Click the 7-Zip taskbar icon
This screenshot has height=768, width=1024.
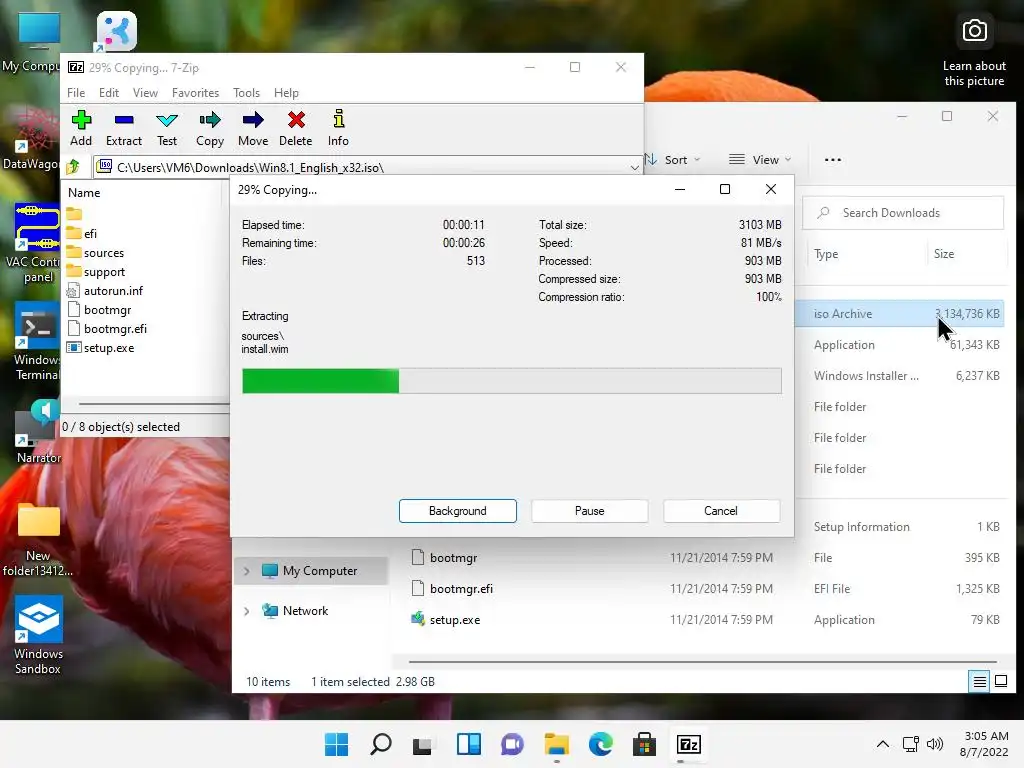point(688,744)
